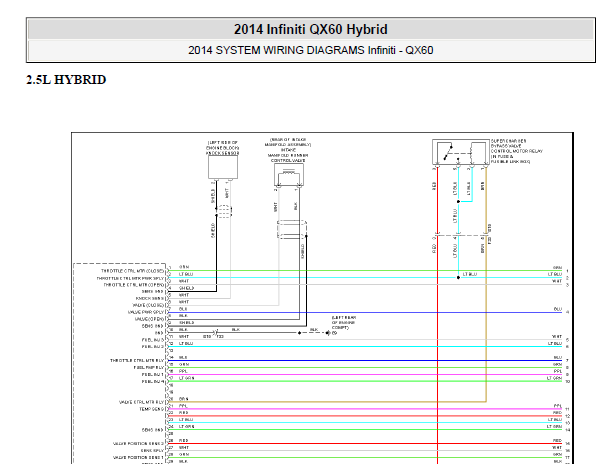Screen dimensions: 604x464
Task: Click the "THROTTLE CTRL MTR PWR SPLY" pin label
Action: click(x=130, y=278)
